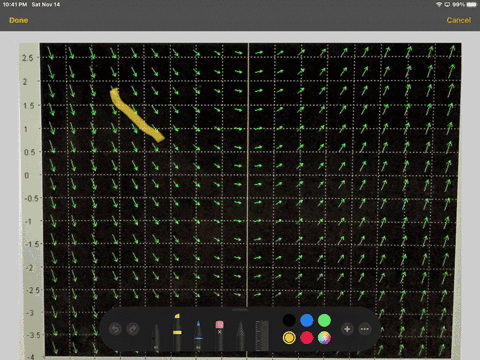This screenshot has height=360, width=480.
Task: Choose the black color swatch
Action: pyautogui.click(x=289, y=320)
